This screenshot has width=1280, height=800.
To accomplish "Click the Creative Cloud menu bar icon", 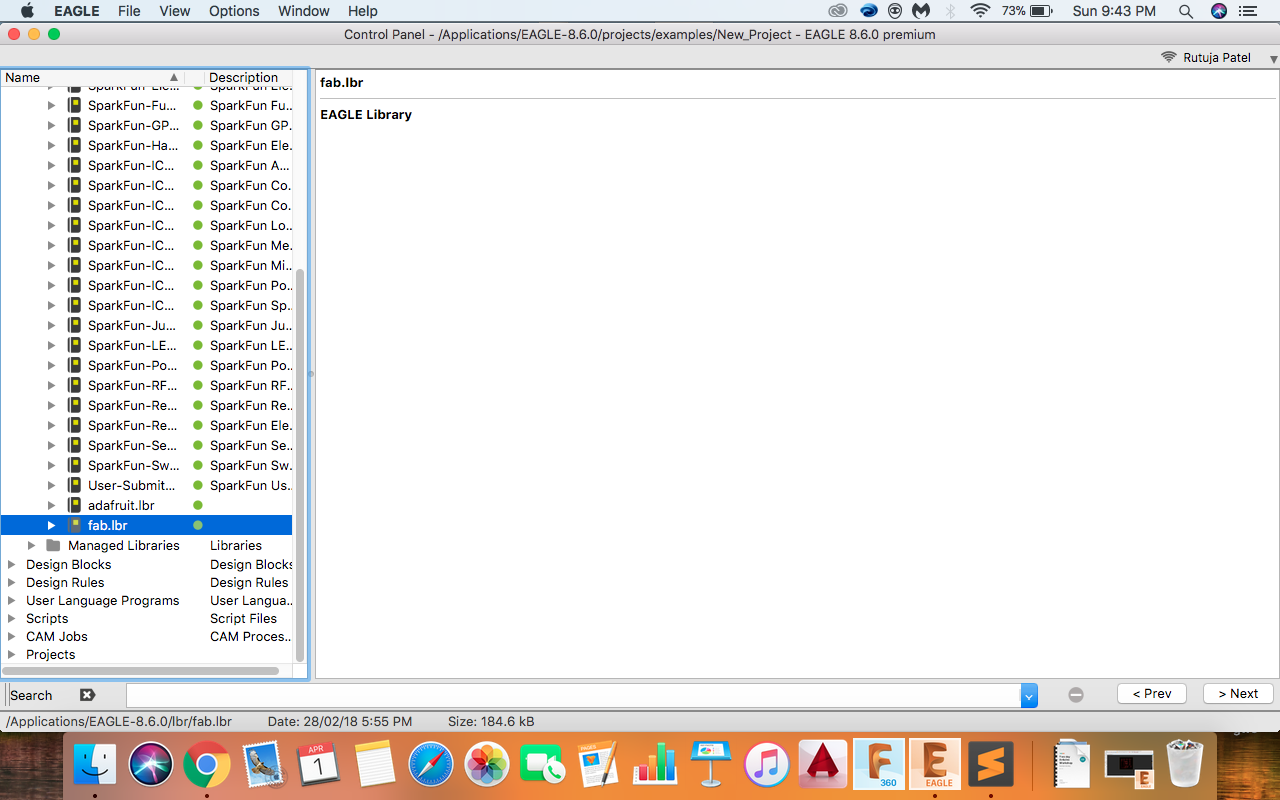I will (x=839, y=11).
